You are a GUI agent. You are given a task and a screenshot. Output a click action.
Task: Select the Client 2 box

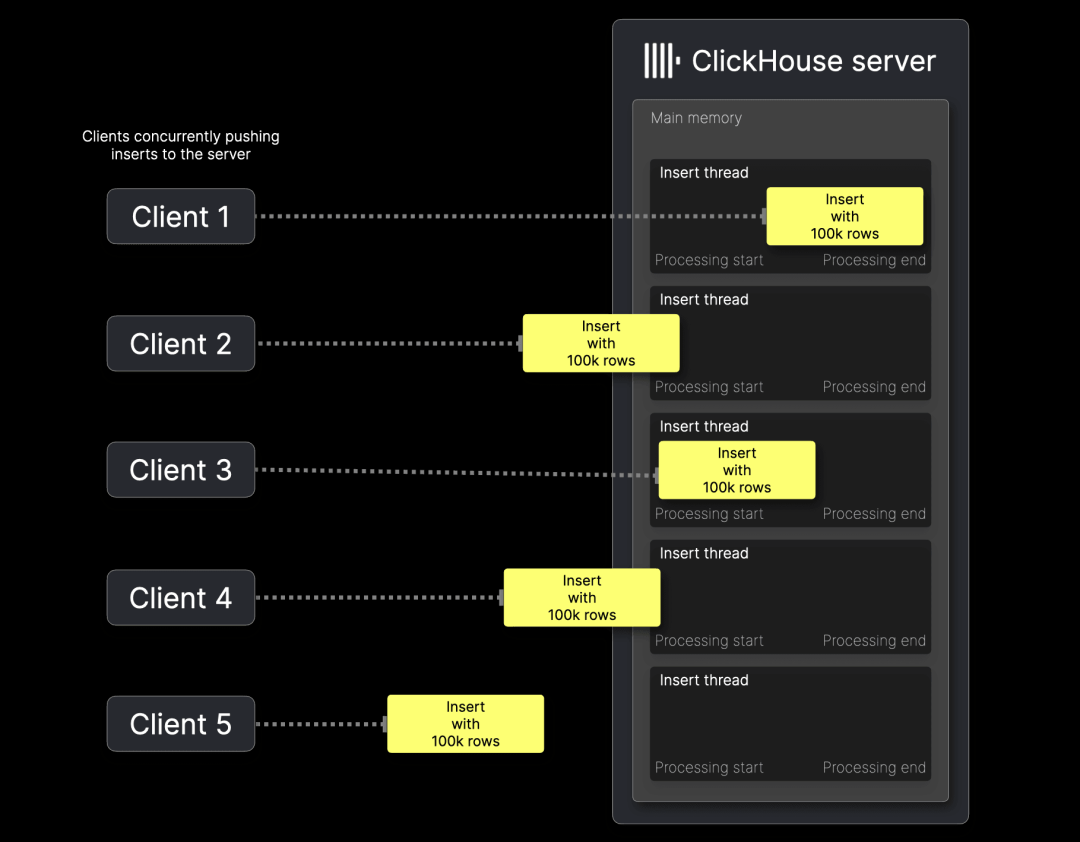pos(180,343)
